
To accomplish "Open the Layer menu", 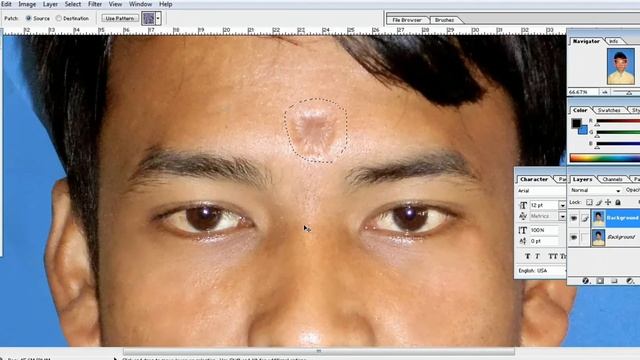I will tap(50, 4).
